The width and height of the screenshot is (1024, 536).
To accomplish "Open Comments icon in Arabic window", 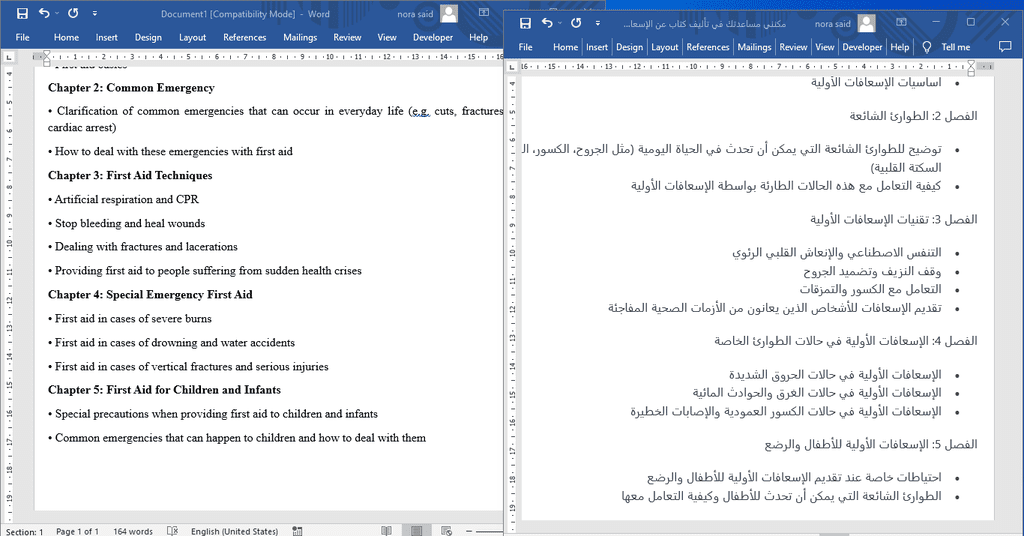I will [1005, 47].
